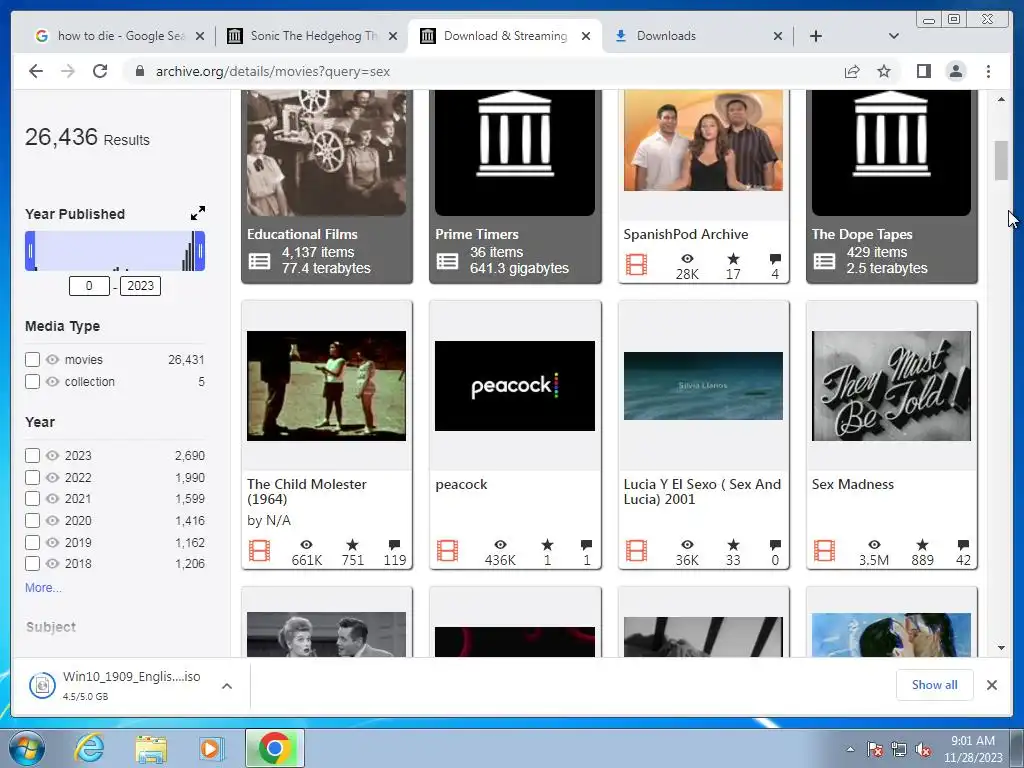Check the 2020 year checkbox
The height and width of the screenshot is (768, 1024).
(x=32, y=520)
